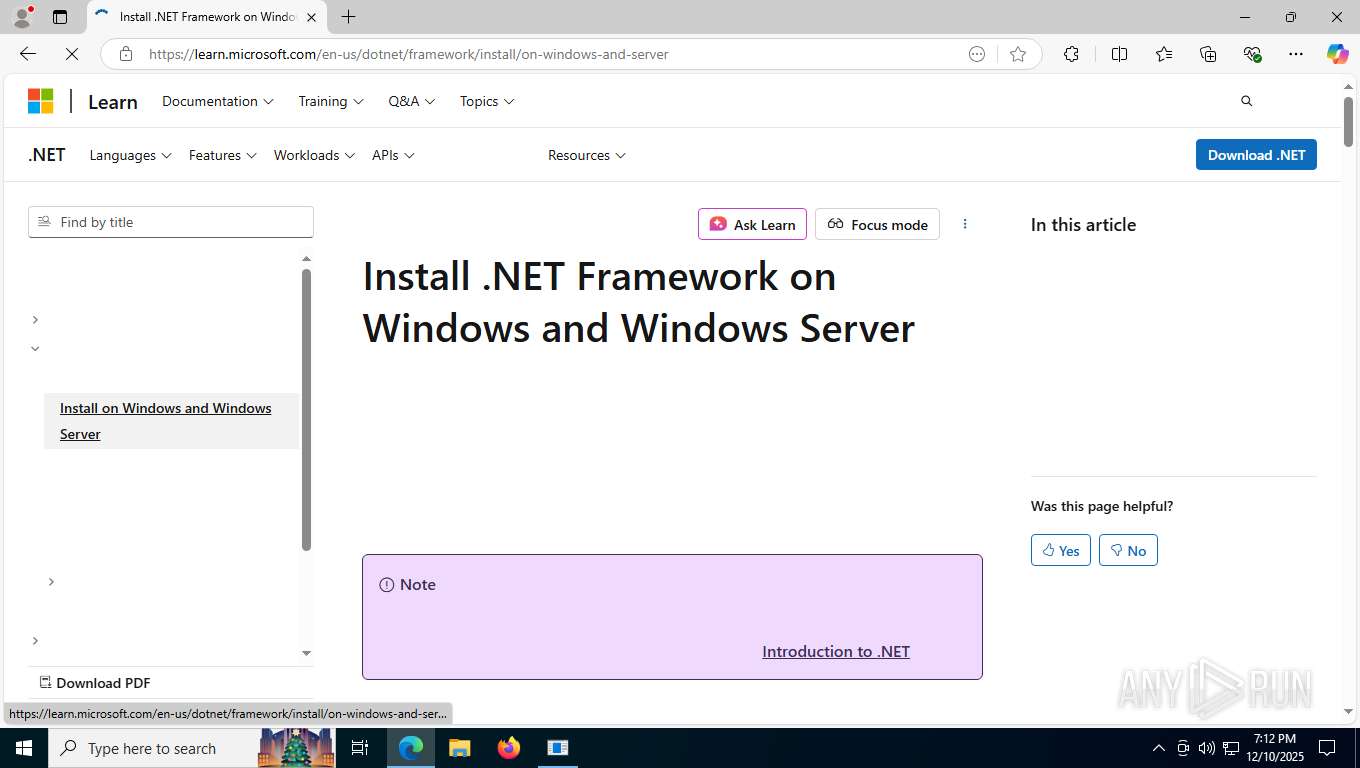
Task: Close the Install .NET Framework tab
Action: click(311, 17)
